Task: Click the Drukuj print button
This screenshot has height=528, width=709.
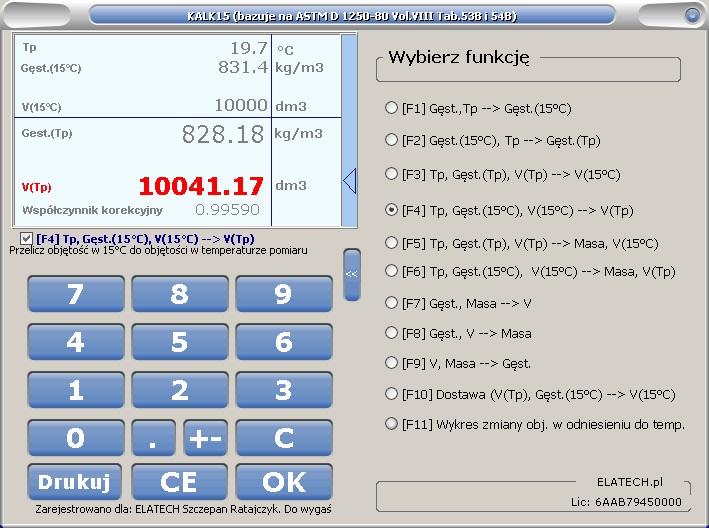Action: tap(75, 482)
